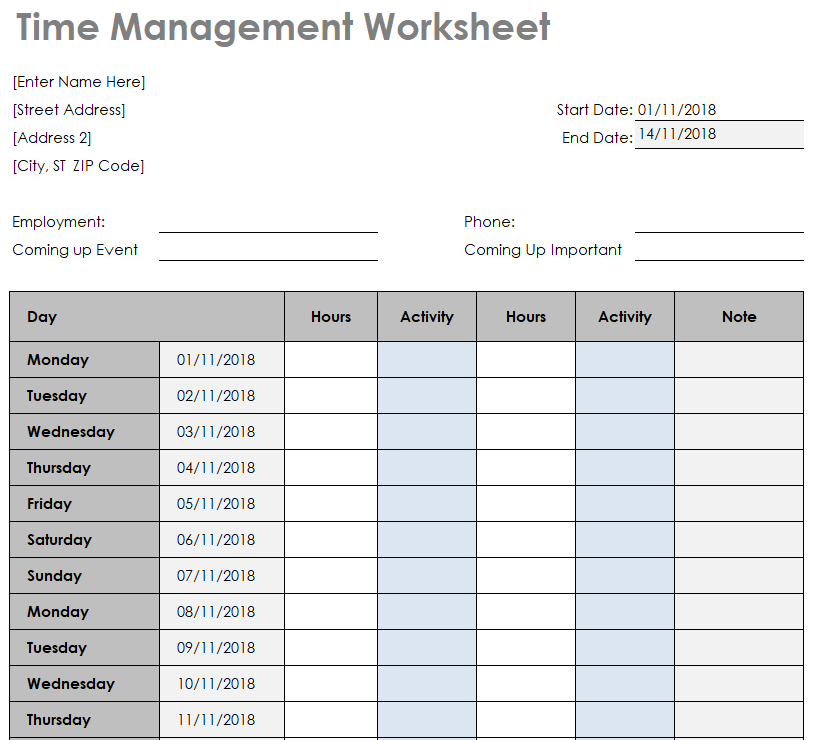Click the 11/11/2018 date cell

[x=222, y=720]
